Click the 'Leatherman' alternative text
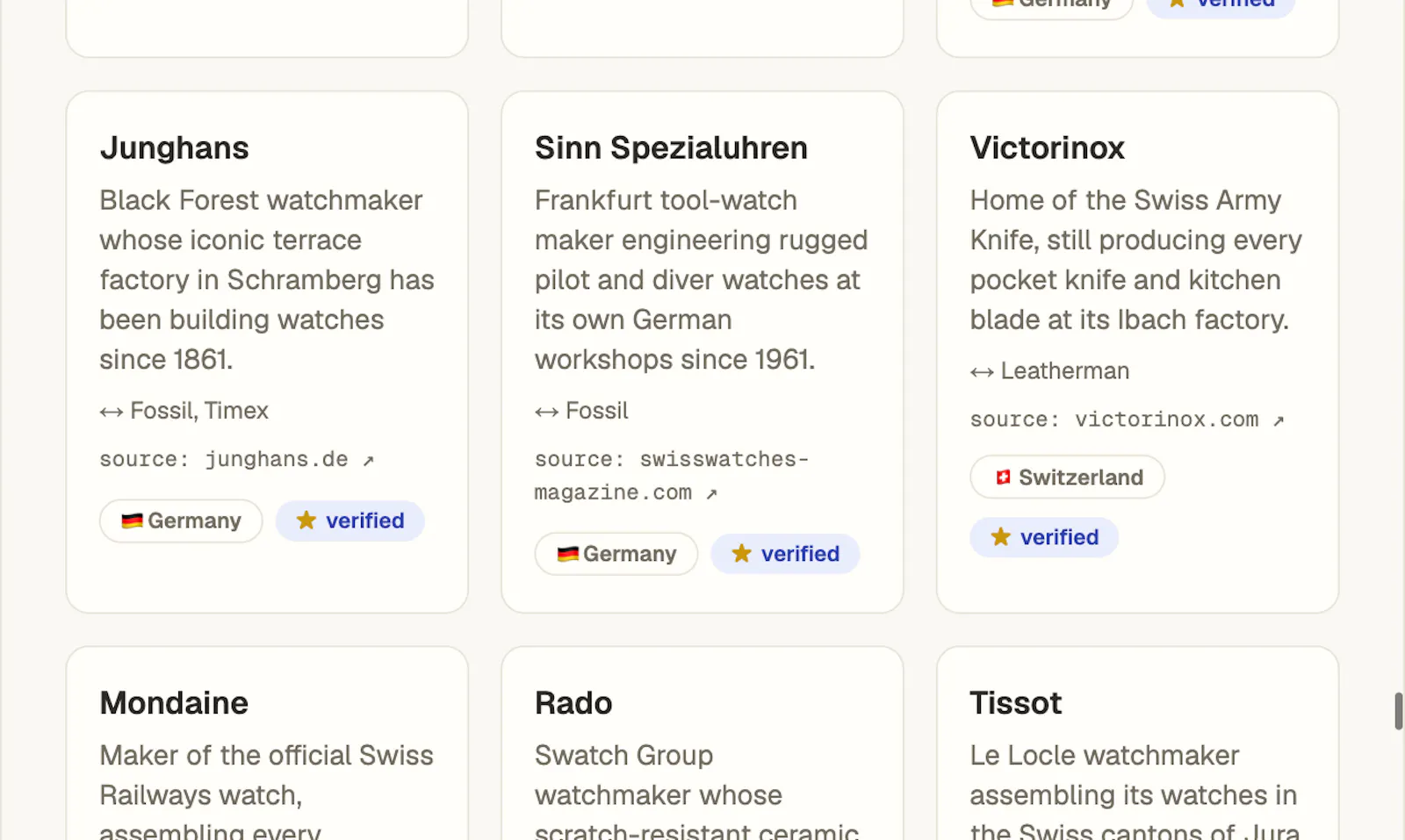Screen dimensions: 1405x840 coord(1065,371)
